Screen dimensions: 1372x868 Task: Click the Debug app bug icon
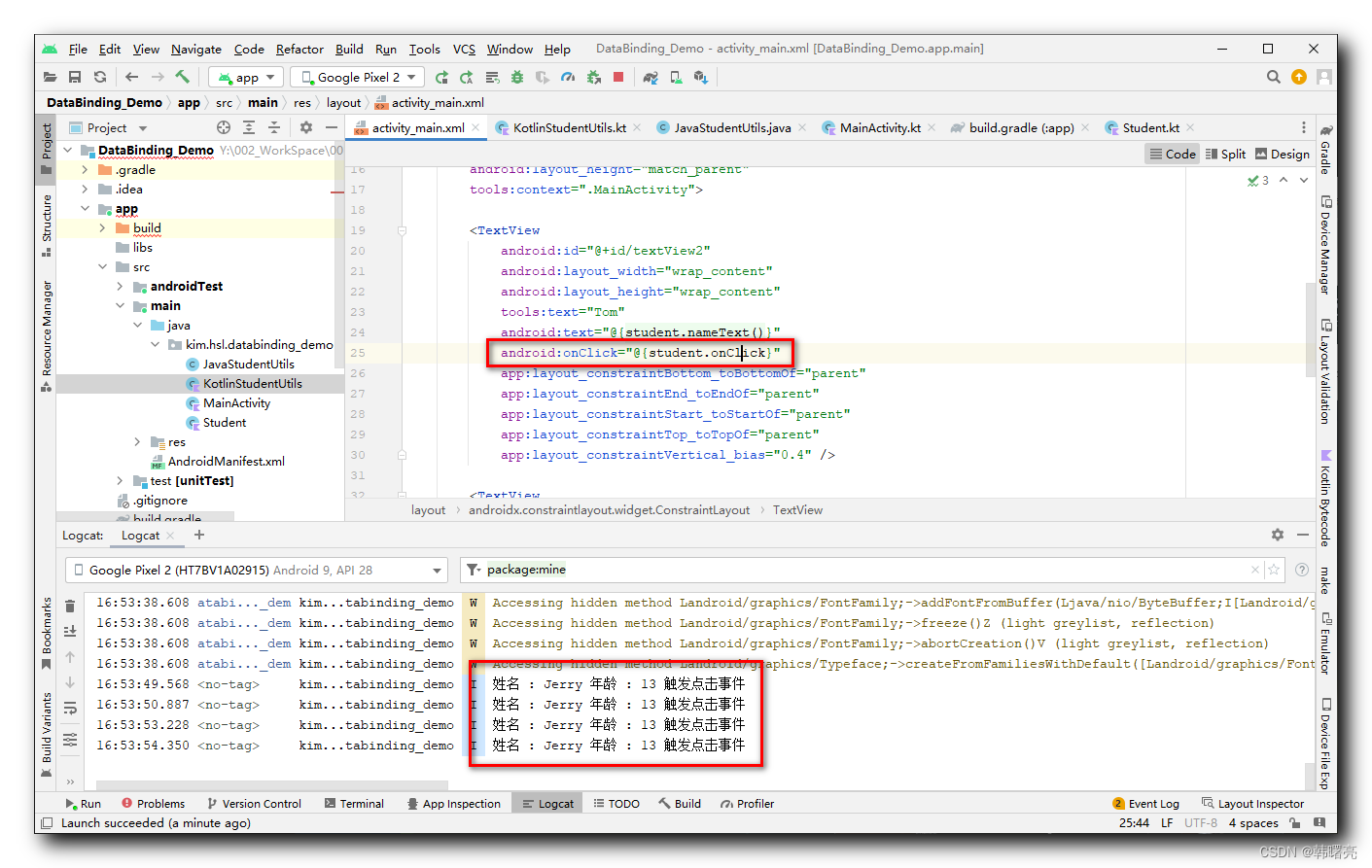[x=517, y=77]
